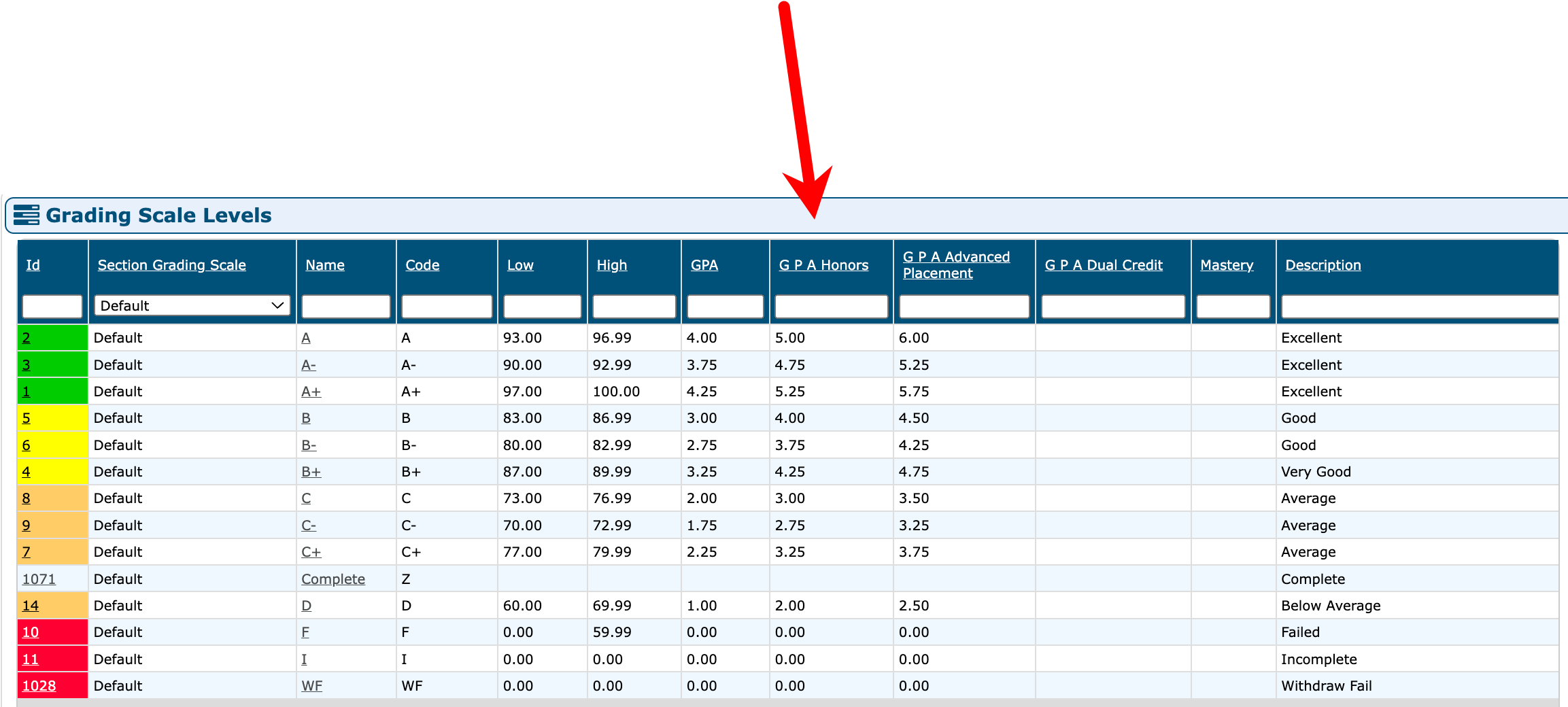Screen dimensions: 1568x707
Task: Sort by the Id column header
Action: (33, 265)
